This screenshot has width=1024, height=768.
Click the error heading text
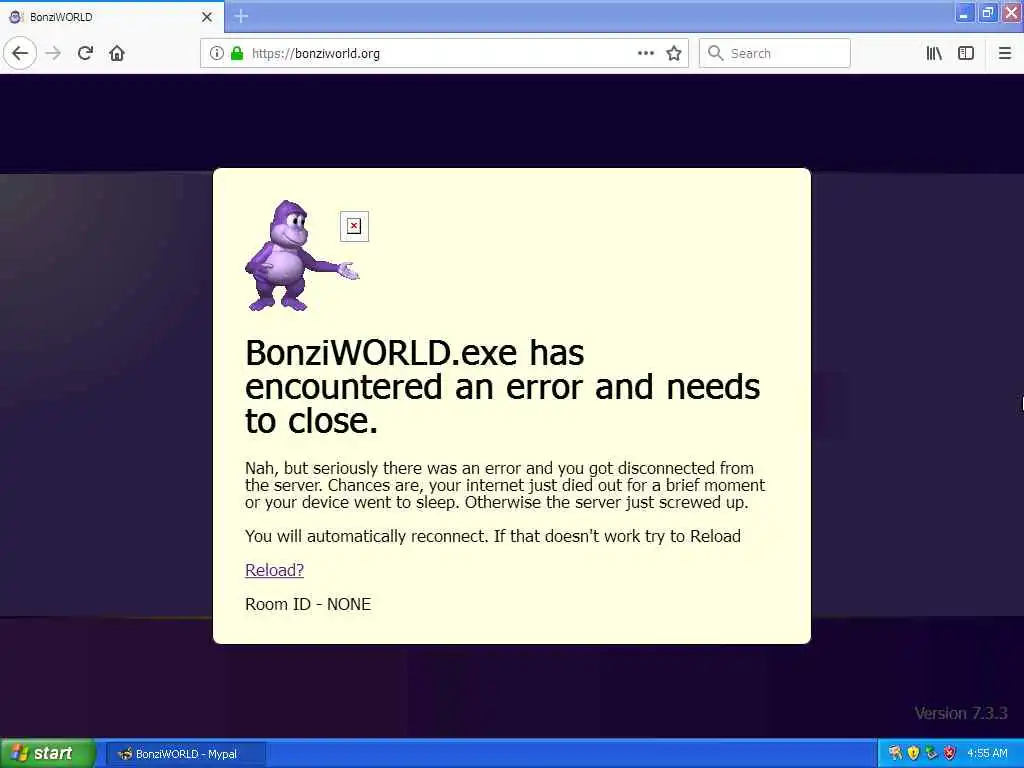tap(502, 387)
